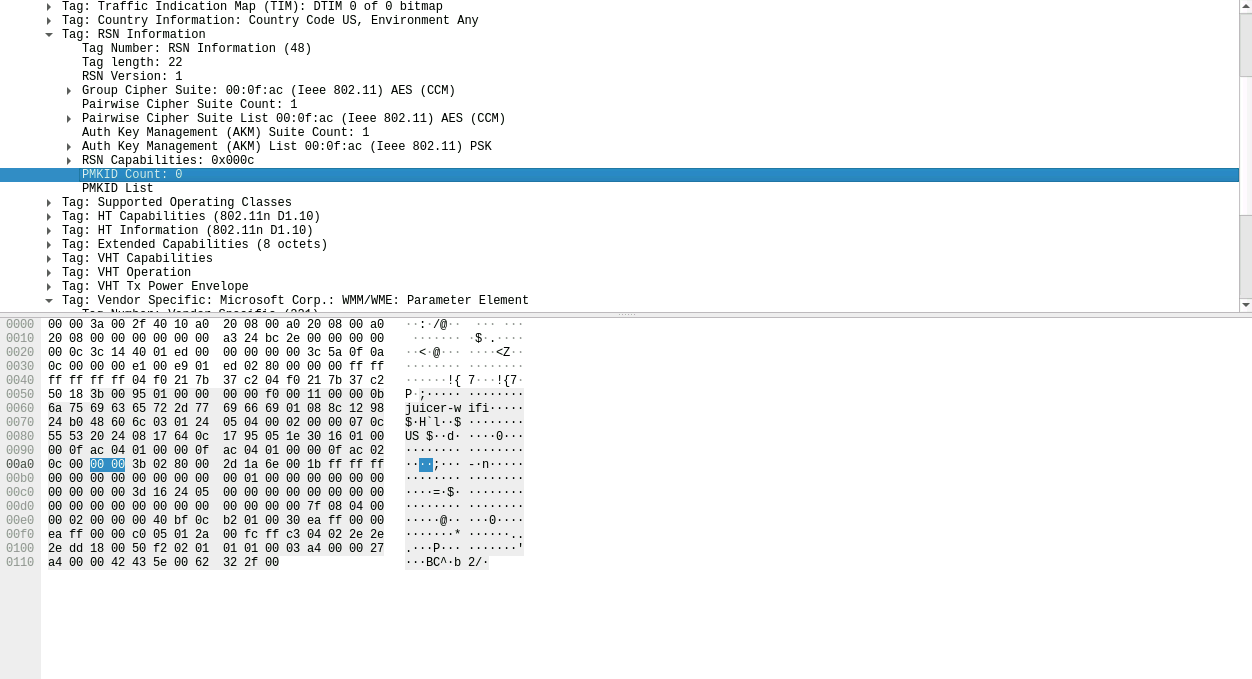Collapse the RSN Information tag
This screenshot has width=1252, height=679.
click(x=49, y=34)
